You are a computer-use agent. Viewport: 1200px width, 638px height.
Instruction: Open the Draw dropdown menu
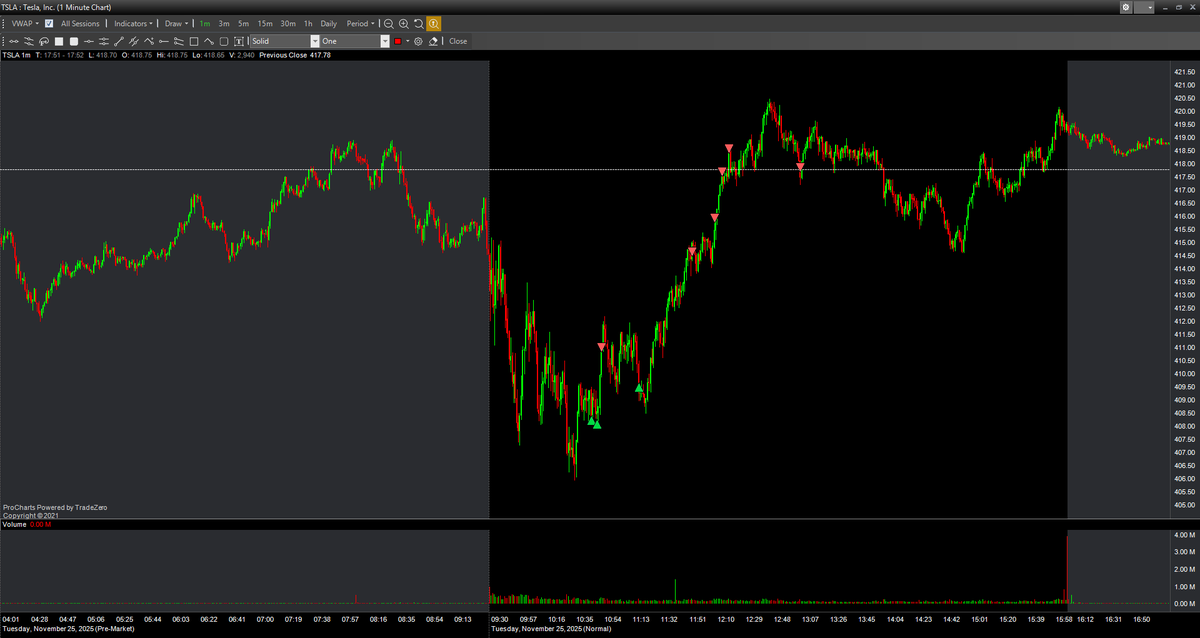pos(176,23)
